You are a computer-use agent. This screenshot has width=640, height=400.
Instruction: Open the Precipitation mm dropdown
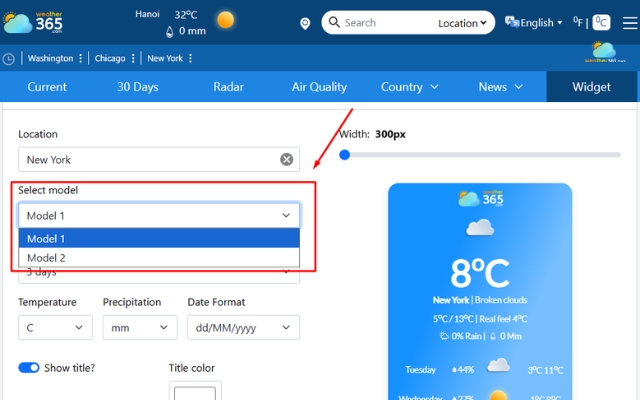click(140, 327)
